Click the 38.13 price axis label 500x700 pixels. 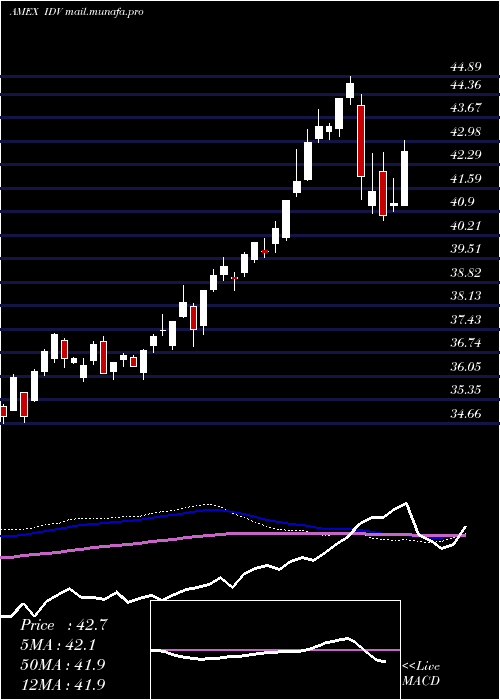(x=466, y=296)
